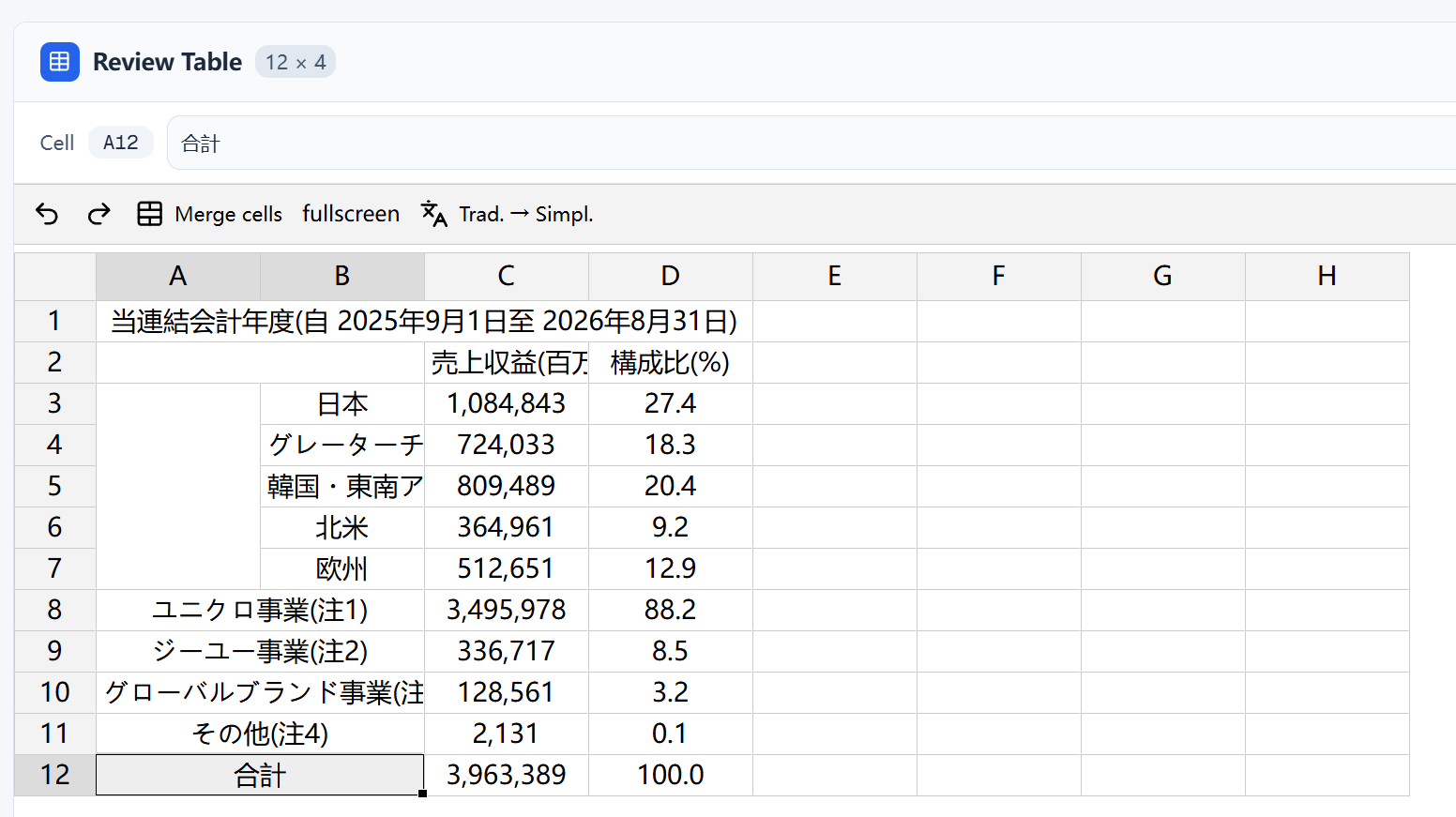Click cell ユニクロ事業(注1)
The image size is (1456, 817).
pos(260,610)
